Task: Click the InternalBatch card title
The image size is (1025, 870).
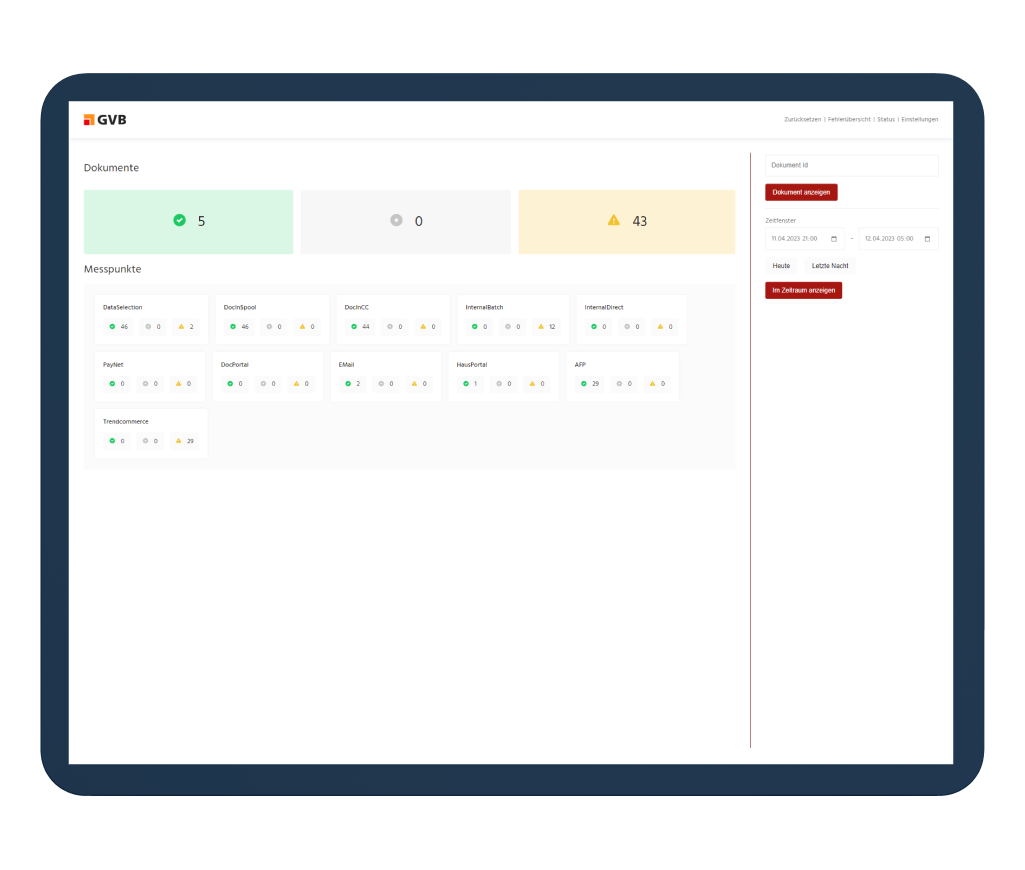Action: tap(484, 307)
